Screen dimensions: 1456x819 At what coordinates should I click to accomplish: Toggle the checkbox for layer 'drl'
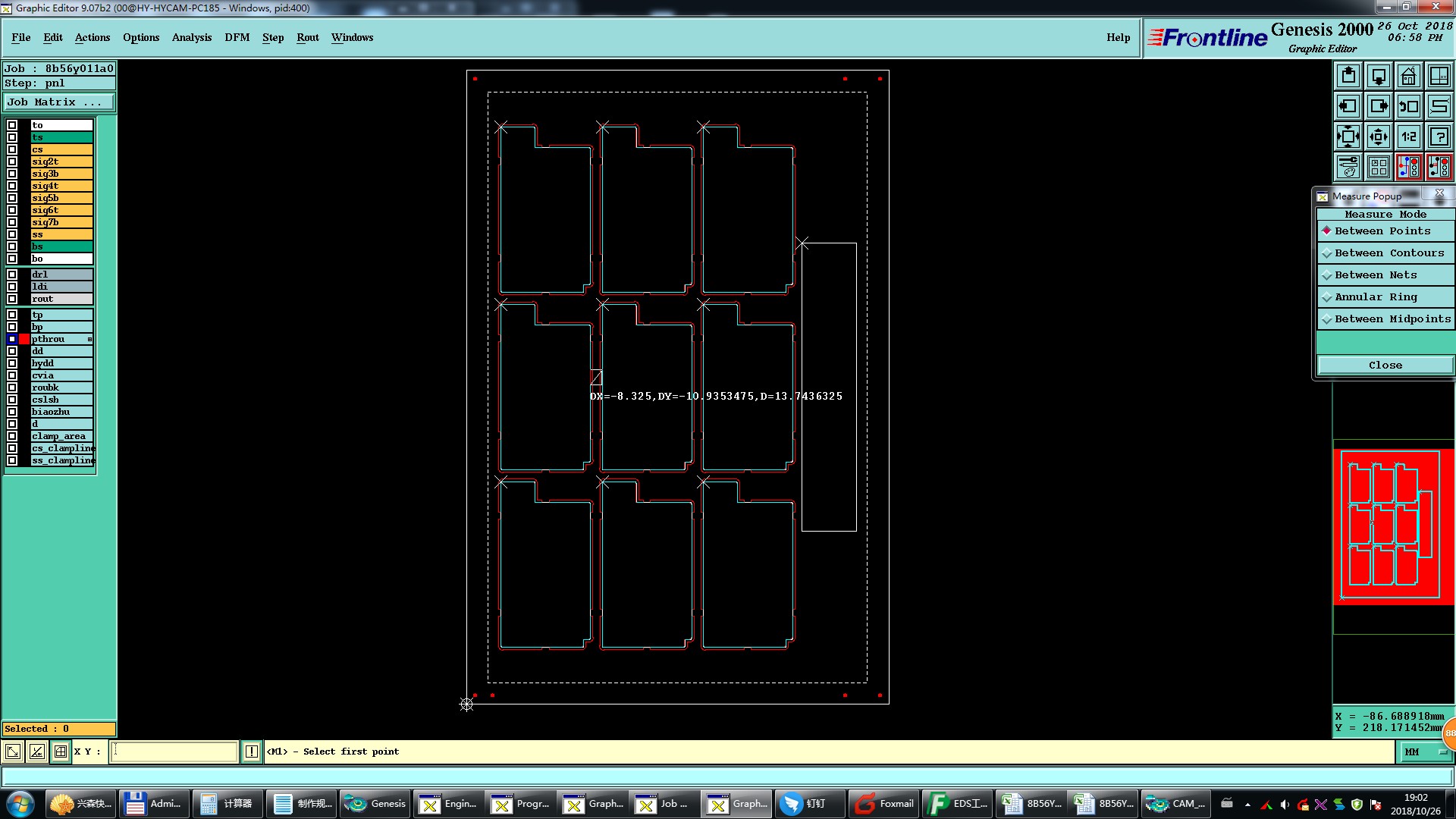12,275
